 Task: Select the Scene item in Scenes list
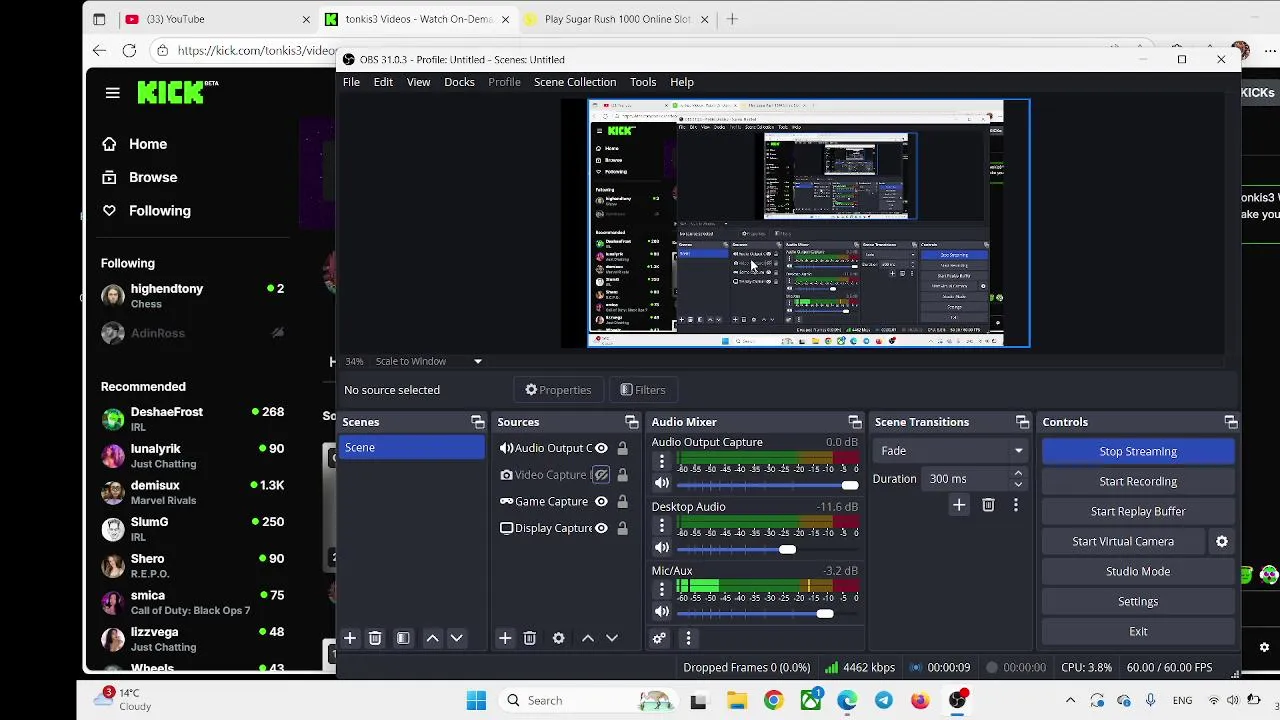[412, 448]
